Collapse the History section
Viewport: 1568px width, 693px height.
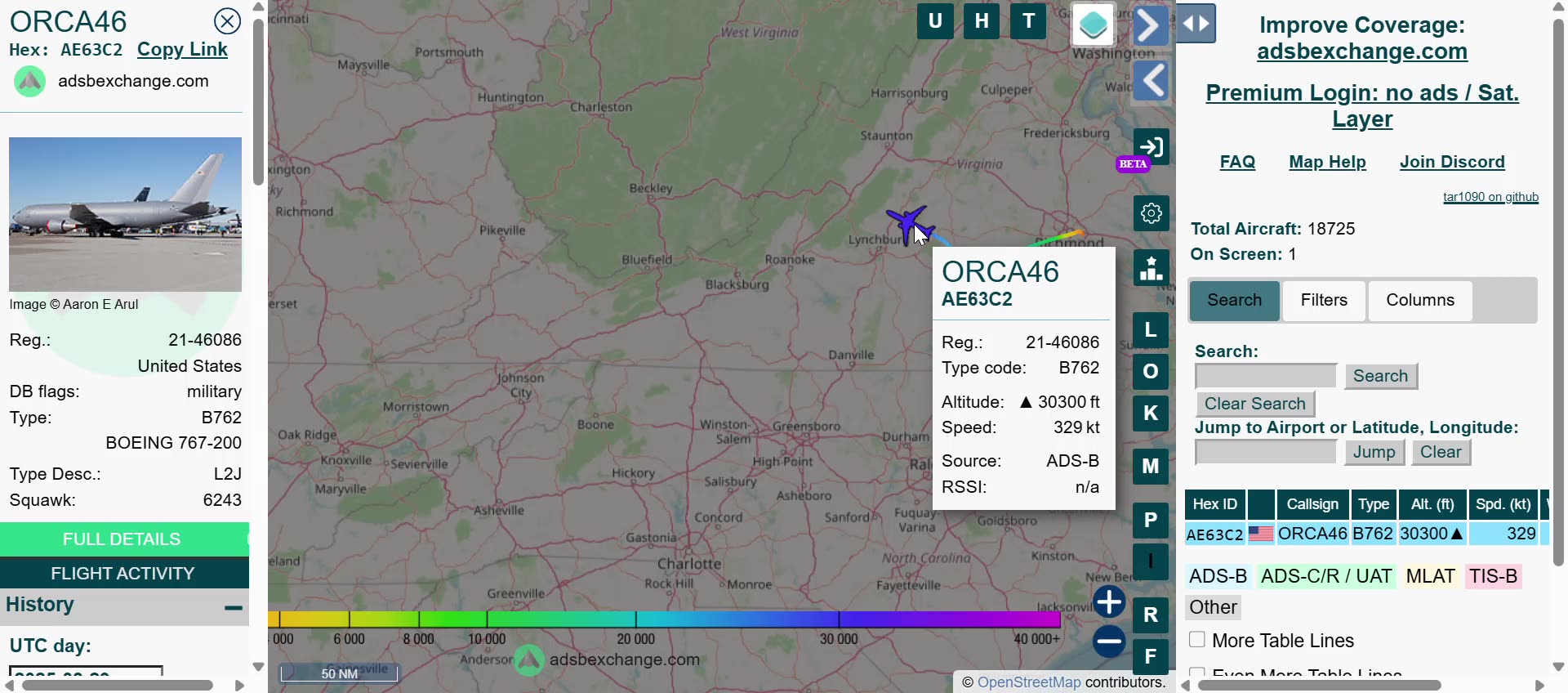[234, 607]
